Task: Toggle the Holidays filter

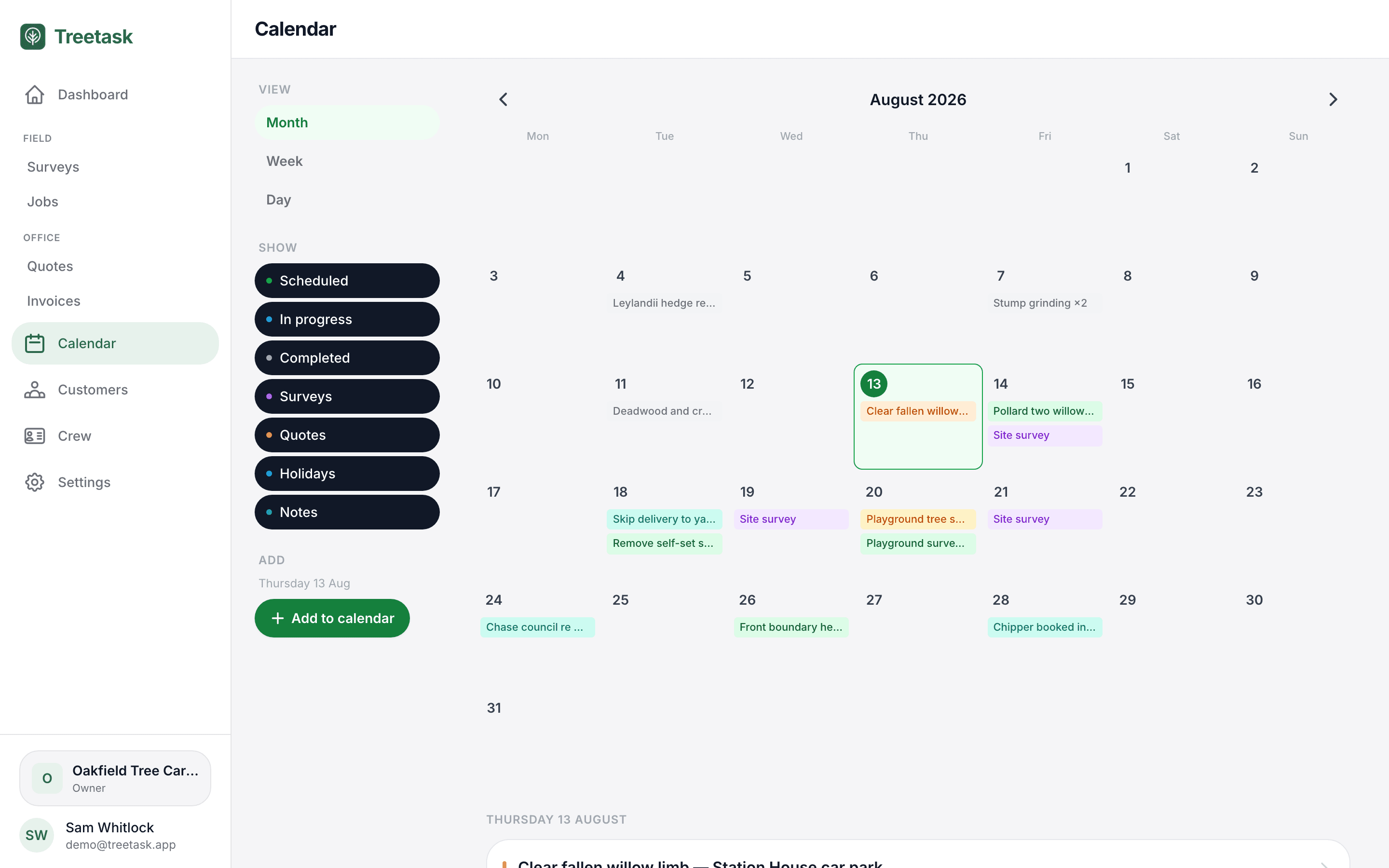Action: (x=347, y=474)
